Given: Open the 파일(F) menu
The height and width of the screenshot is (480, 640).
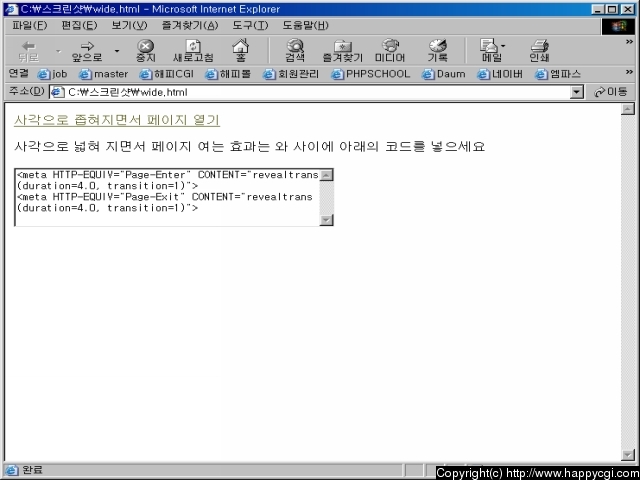Looking at the screenshot, I should (x=29, y=26).
